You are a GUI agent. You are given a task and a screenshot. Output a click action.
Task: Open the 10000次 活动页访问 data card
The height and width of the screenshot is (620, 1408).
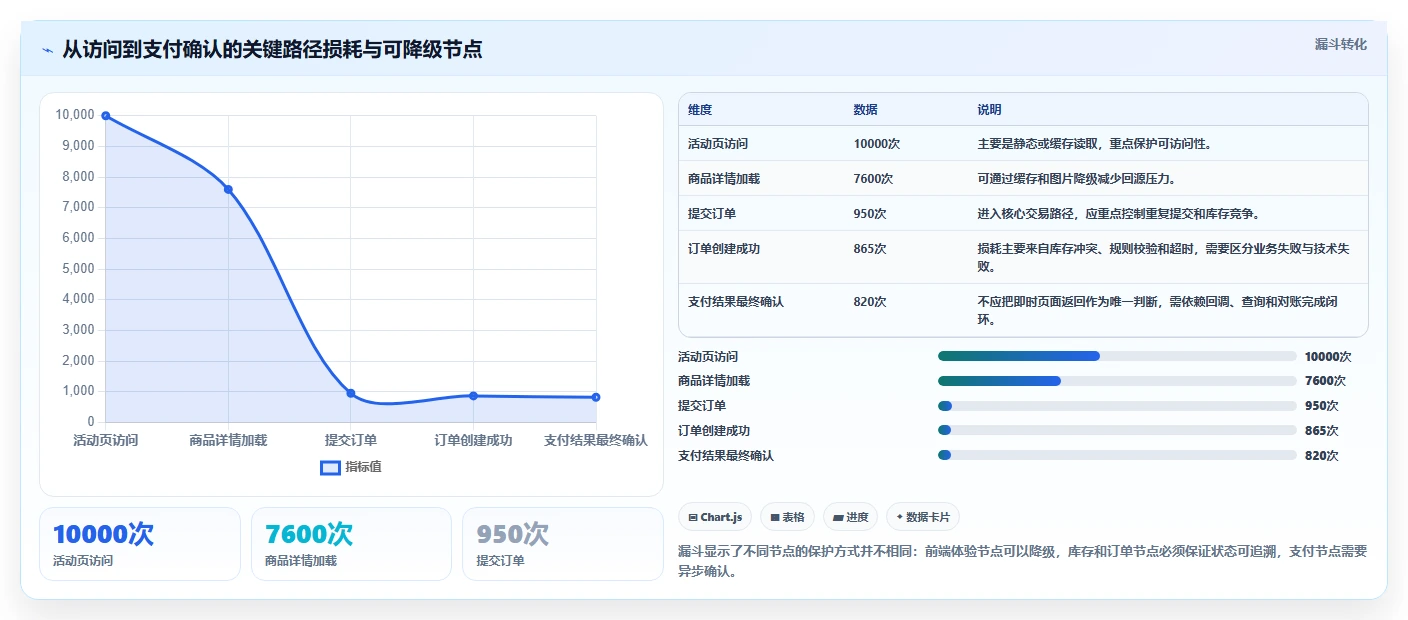click(x=140, y=544)
